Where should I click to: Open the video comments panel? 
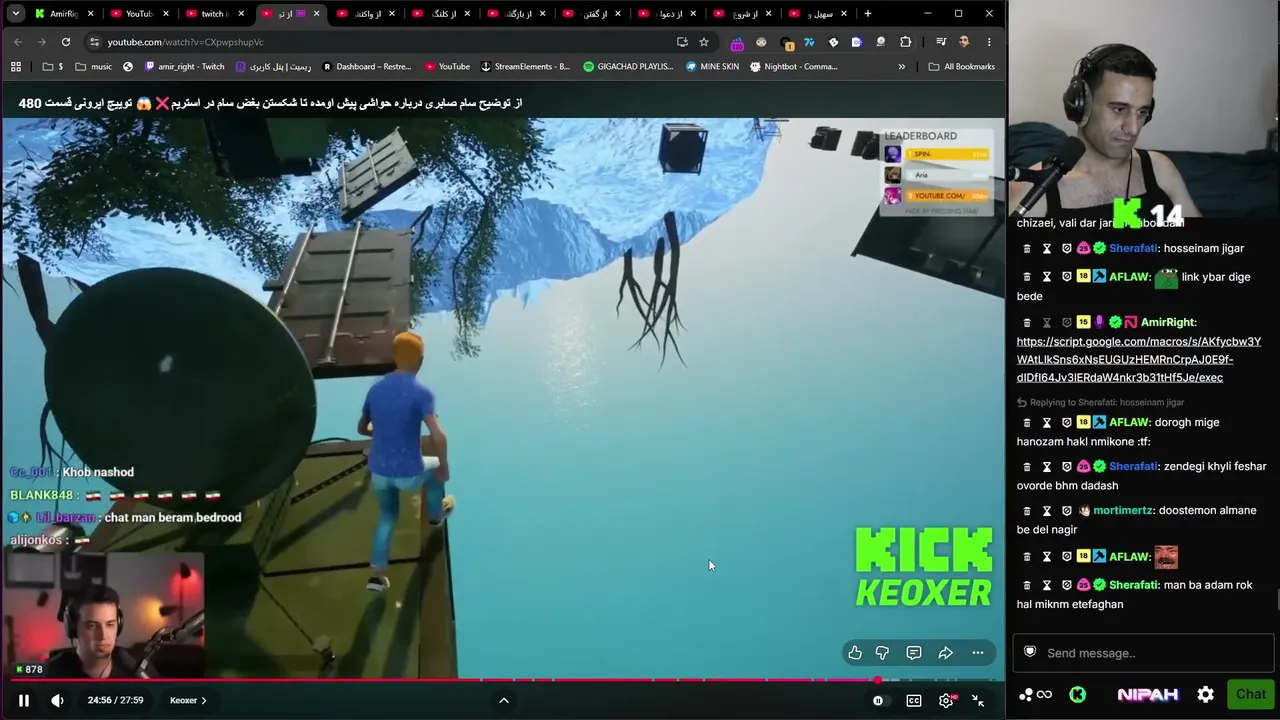[x=914, y=653]
